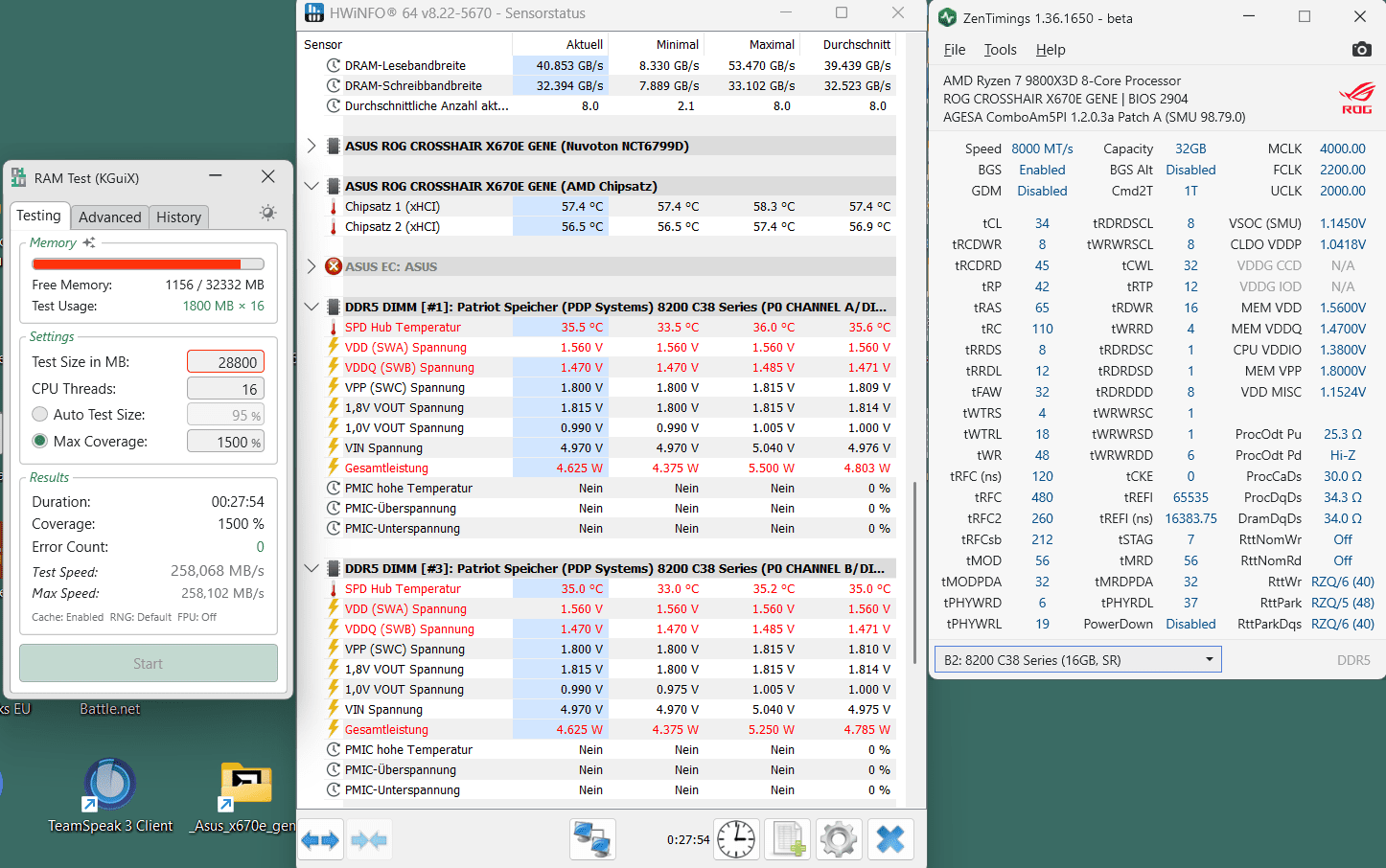
Task: Click the DRAM-Lesebandbreite clock icon
Action: [x=334, y=65]
